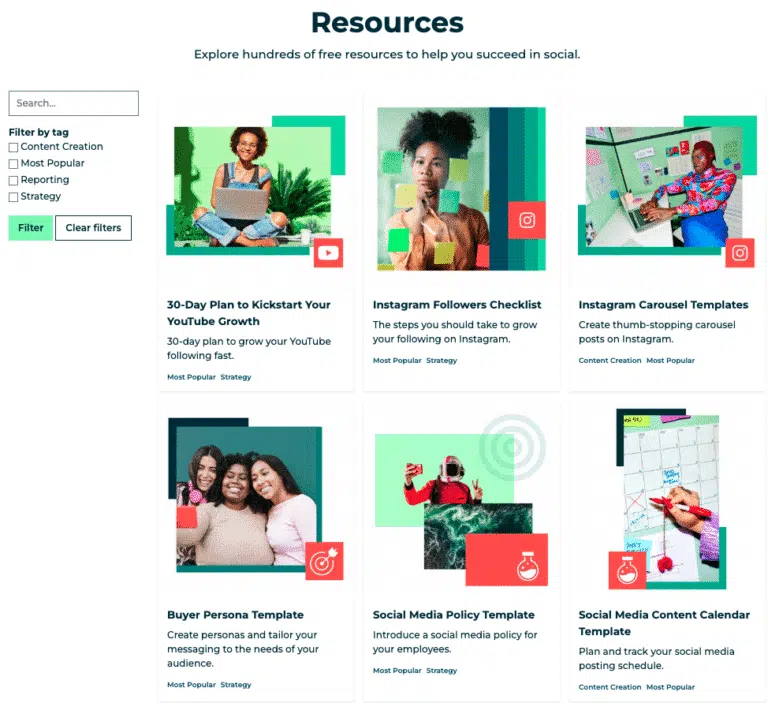Click the Buyer Persona Template heading

(x=235, y=615)
